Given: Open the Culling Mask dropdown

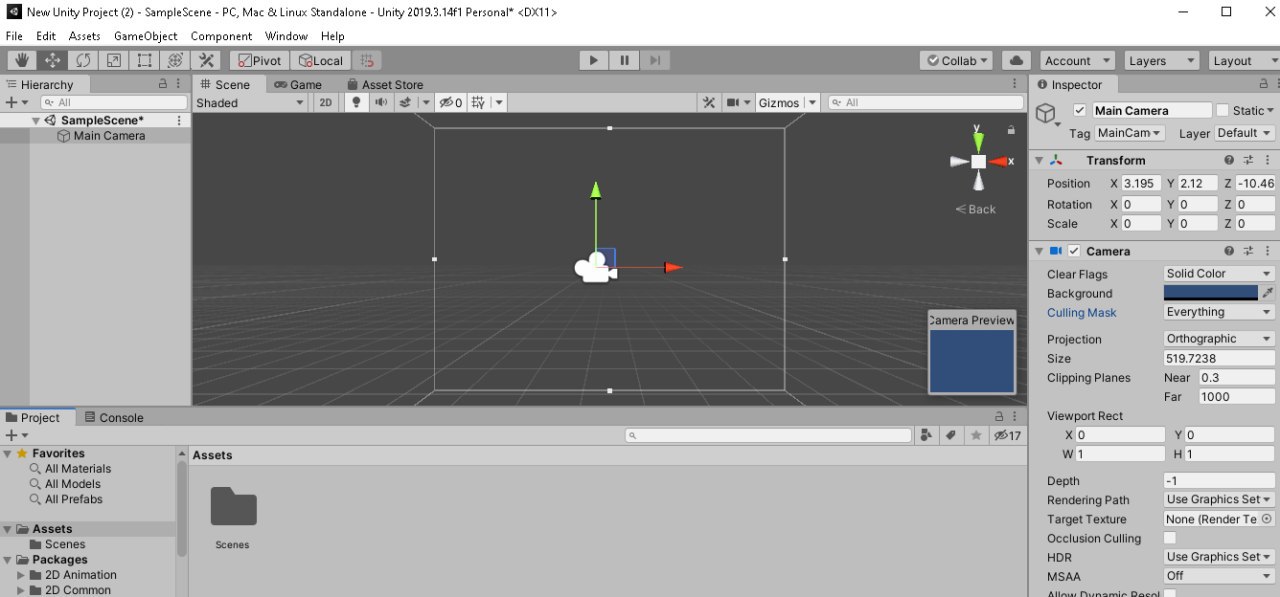Looking at the screenshot, I should point(1219,312).
